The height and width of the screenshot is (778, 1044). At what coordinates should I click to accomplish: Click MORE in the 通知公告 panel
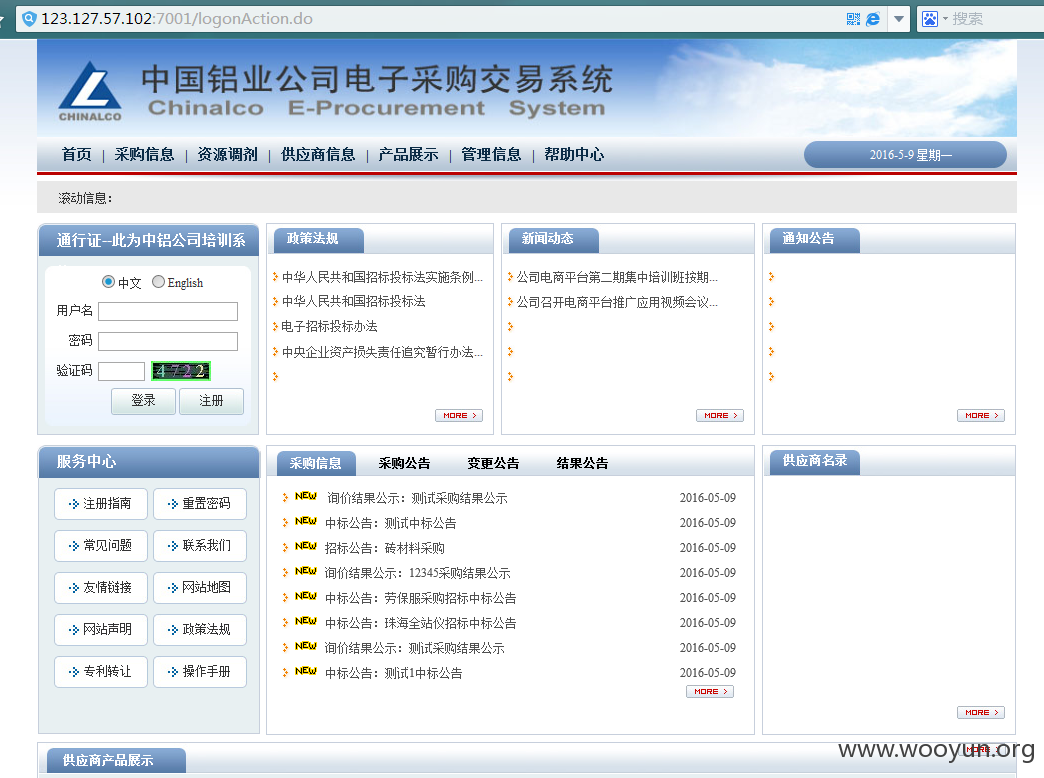coord(981,416)
